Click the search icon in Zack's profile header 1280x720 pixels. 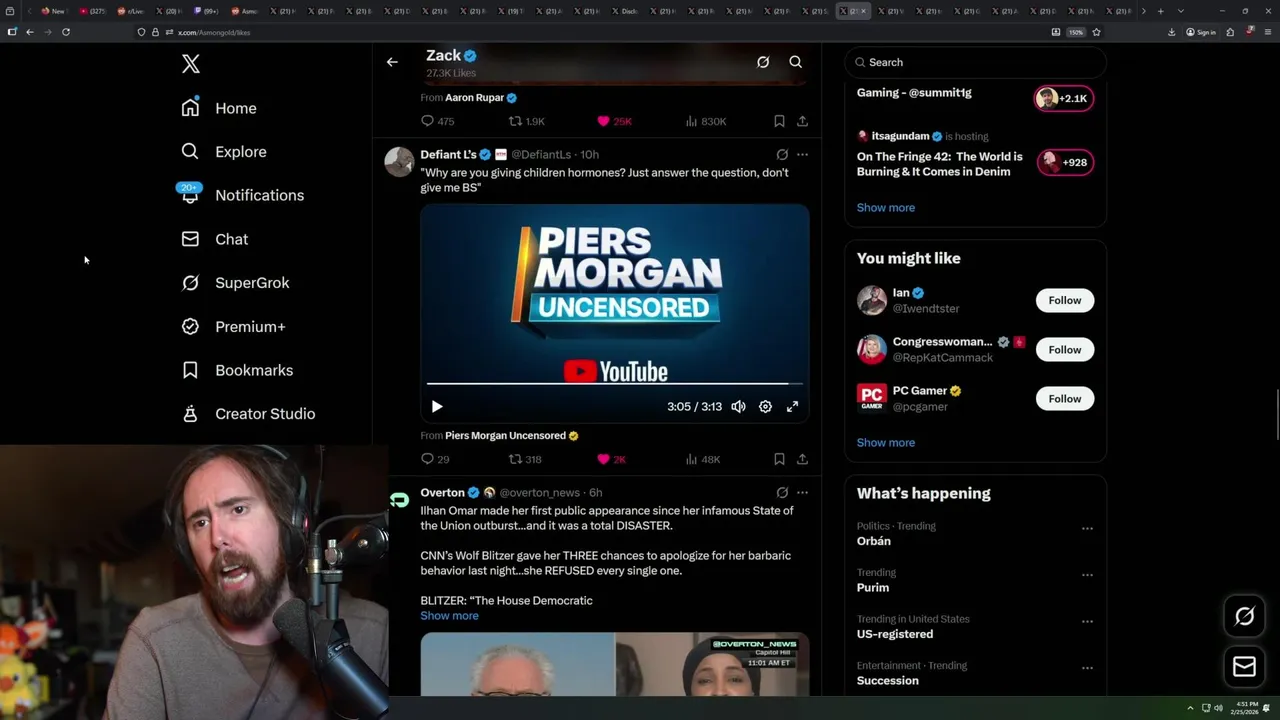pos(796,62)
